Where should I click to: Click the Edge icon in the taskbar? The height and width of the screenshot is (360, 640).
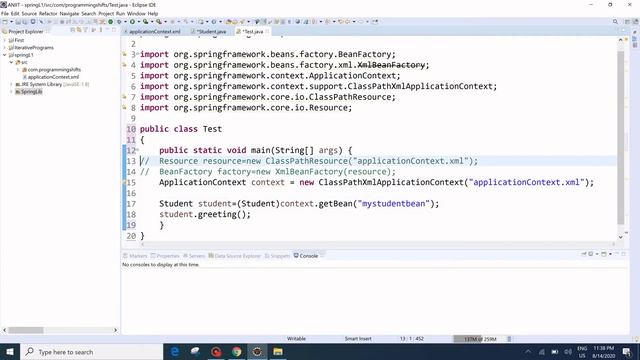pos(175,351)
